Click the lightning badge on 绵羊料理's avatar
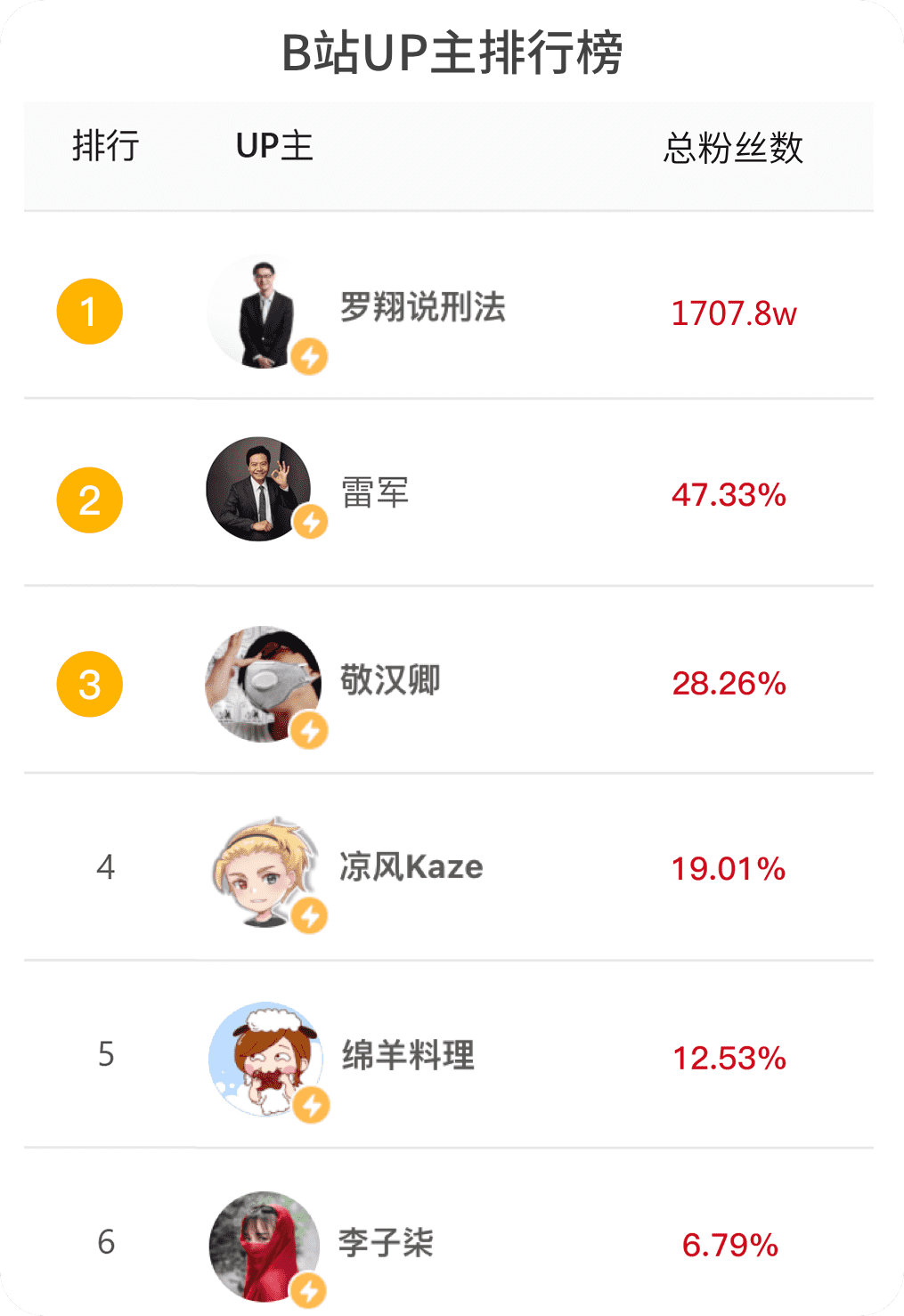The image size is (904, 1316). 311,1105
